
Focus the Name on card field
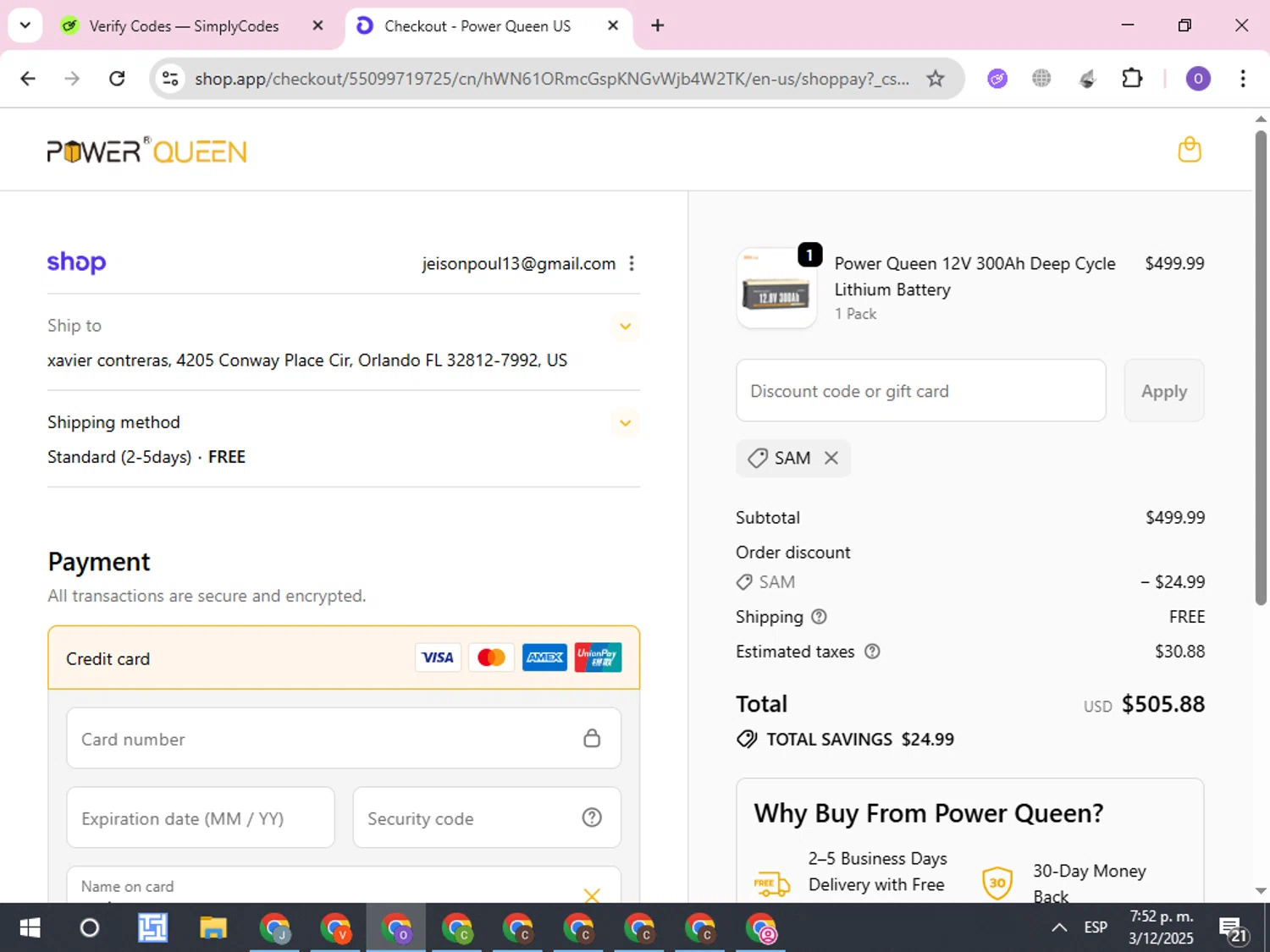click(x=344, y=885)
